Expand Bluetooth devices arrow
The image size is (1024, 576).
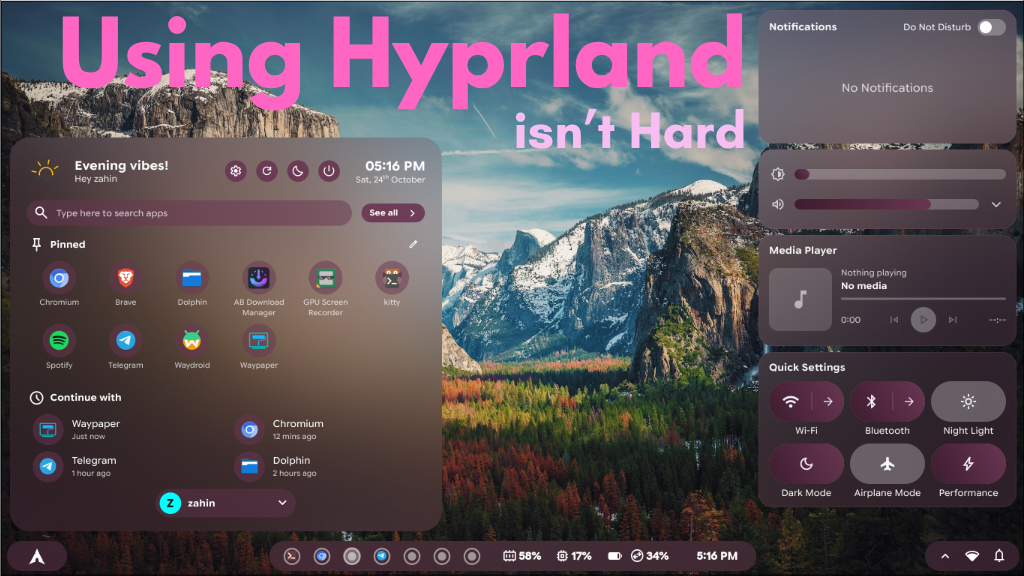(909, 402)
